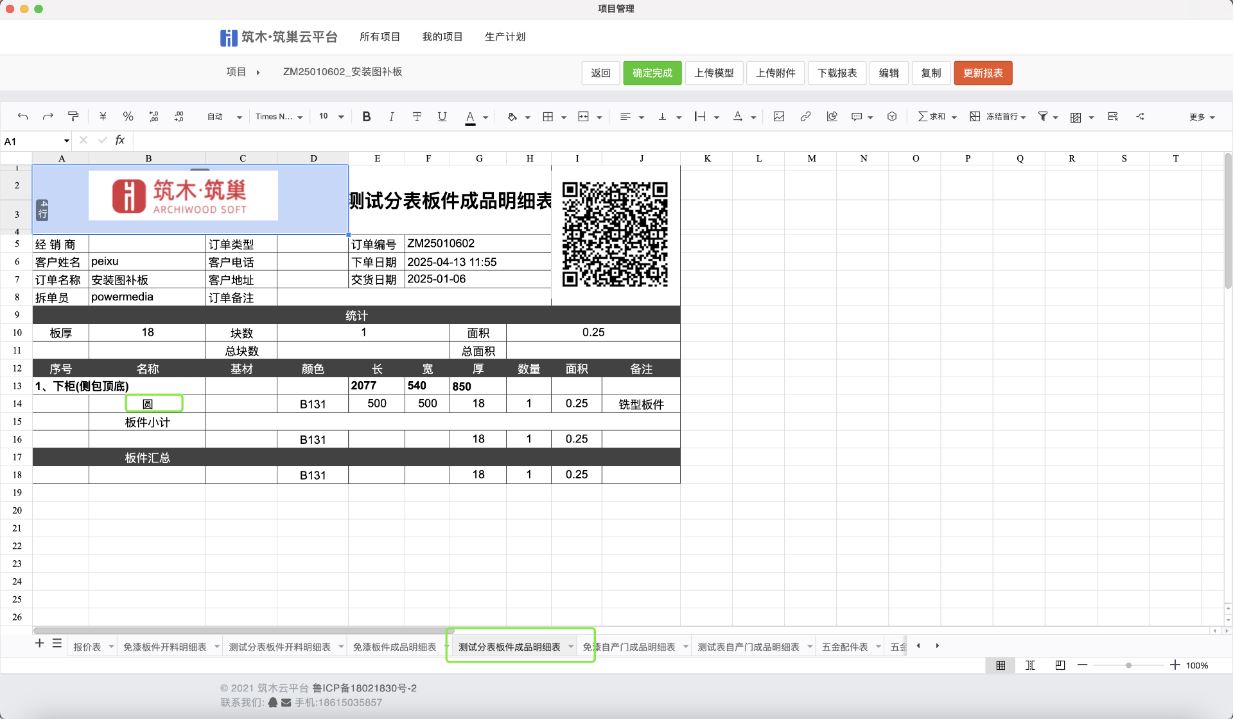1235x719 pixels.
Task: Click the green 确定完成 button
Action: coord(652,72)
